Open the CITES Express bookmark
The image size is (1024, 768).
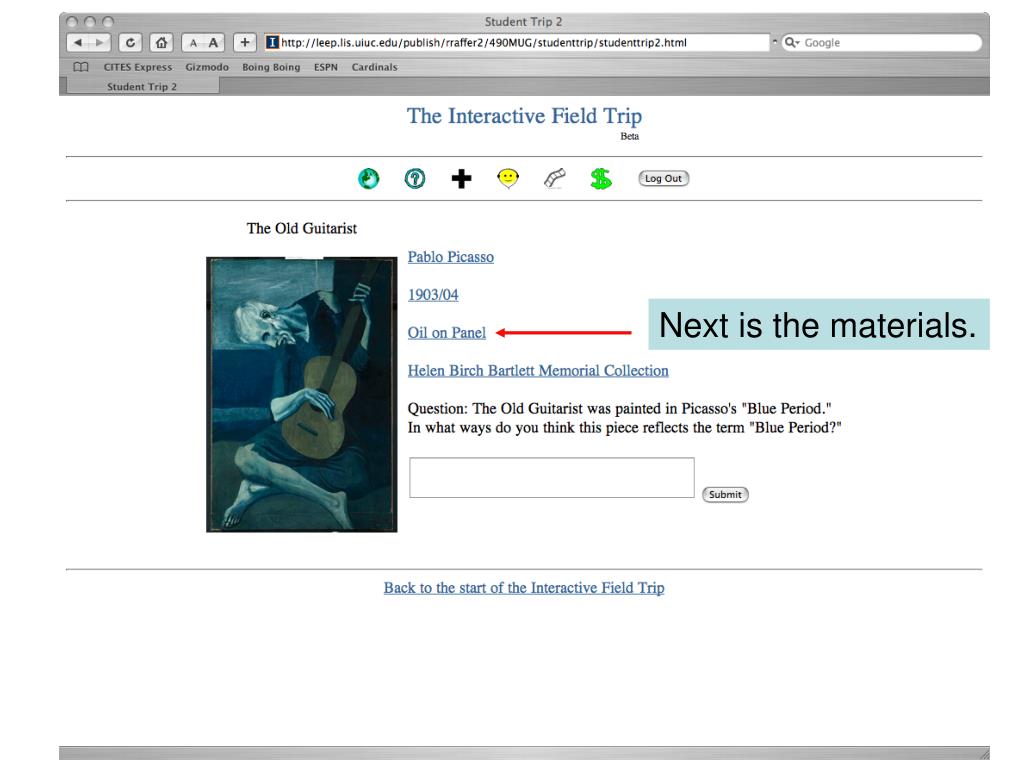tap(138, 67)
